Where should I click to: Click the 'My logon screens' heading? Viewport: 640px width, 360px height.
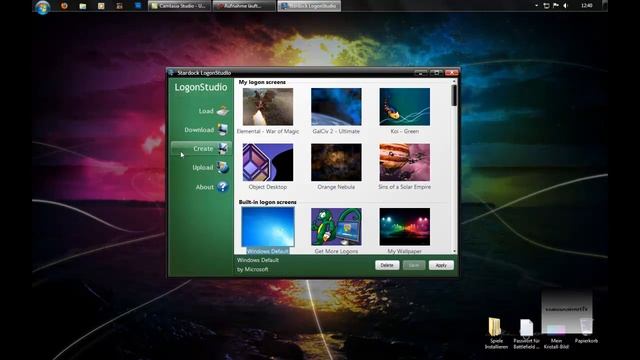[x=262, y=82]
